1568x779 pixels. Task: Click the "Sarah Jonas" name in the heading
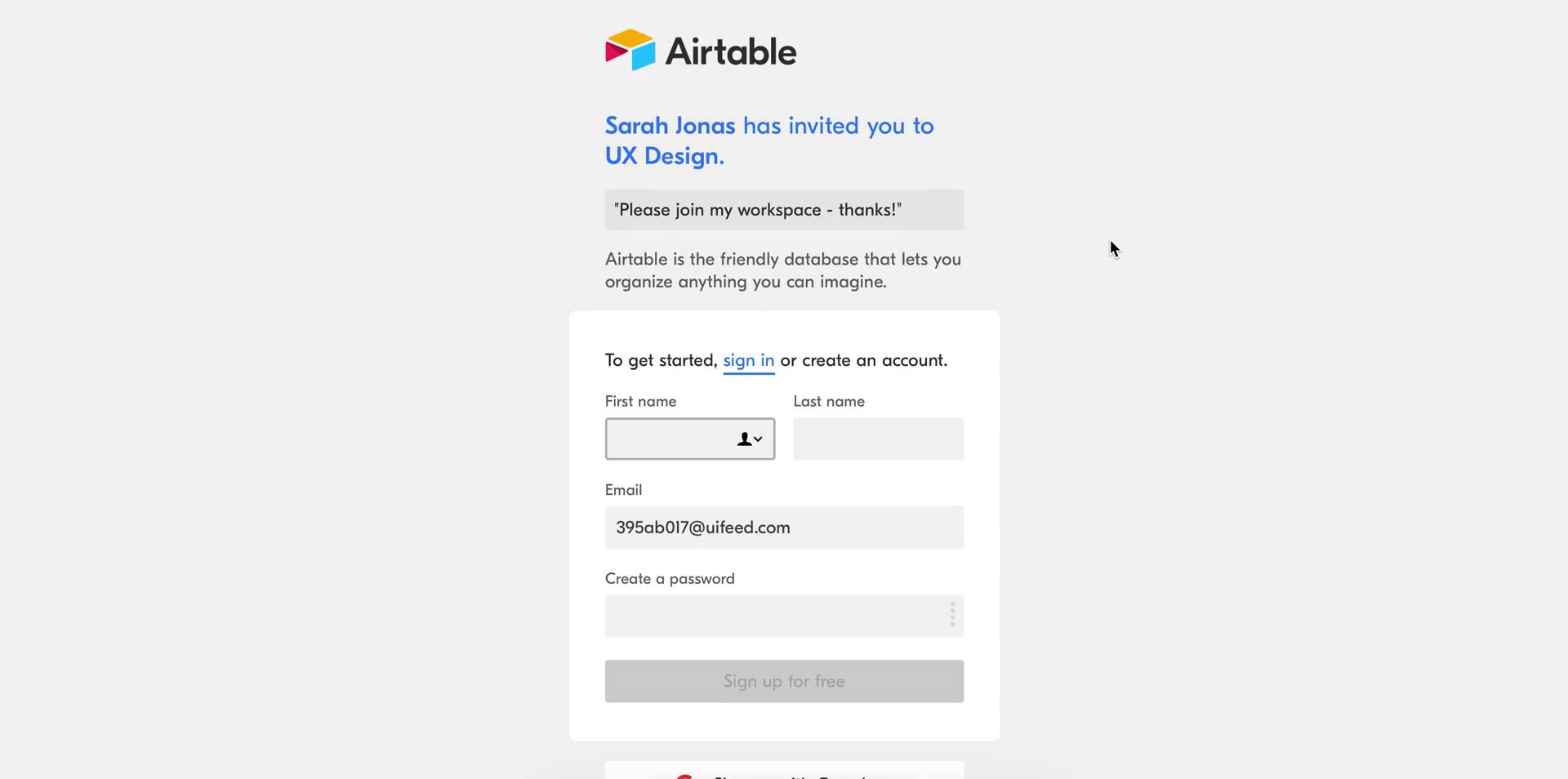[x=670, y=126]
